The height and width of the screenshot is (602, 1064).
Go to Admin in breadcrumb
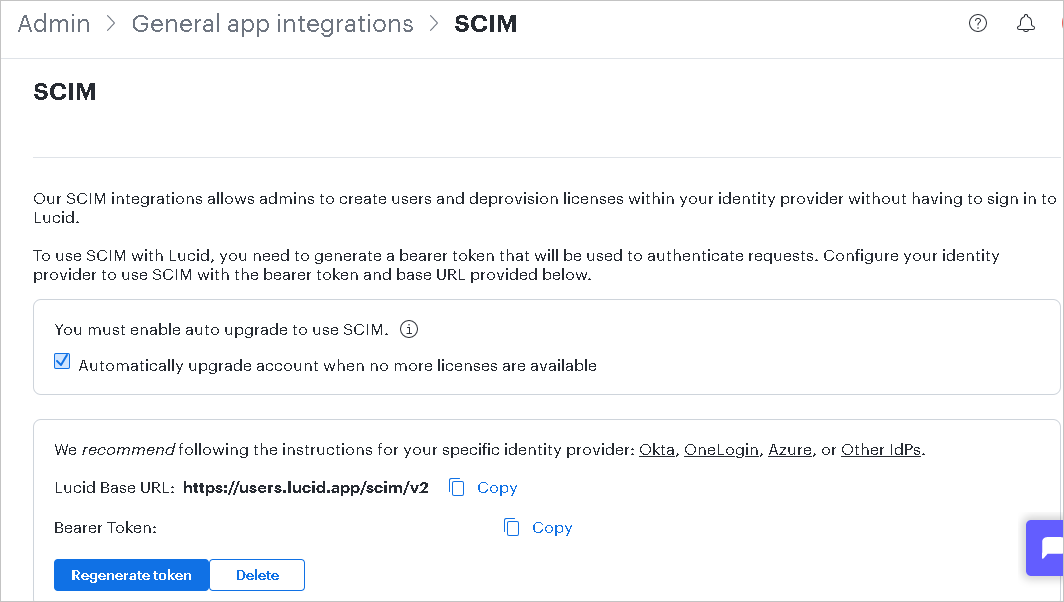click(54, 24)
